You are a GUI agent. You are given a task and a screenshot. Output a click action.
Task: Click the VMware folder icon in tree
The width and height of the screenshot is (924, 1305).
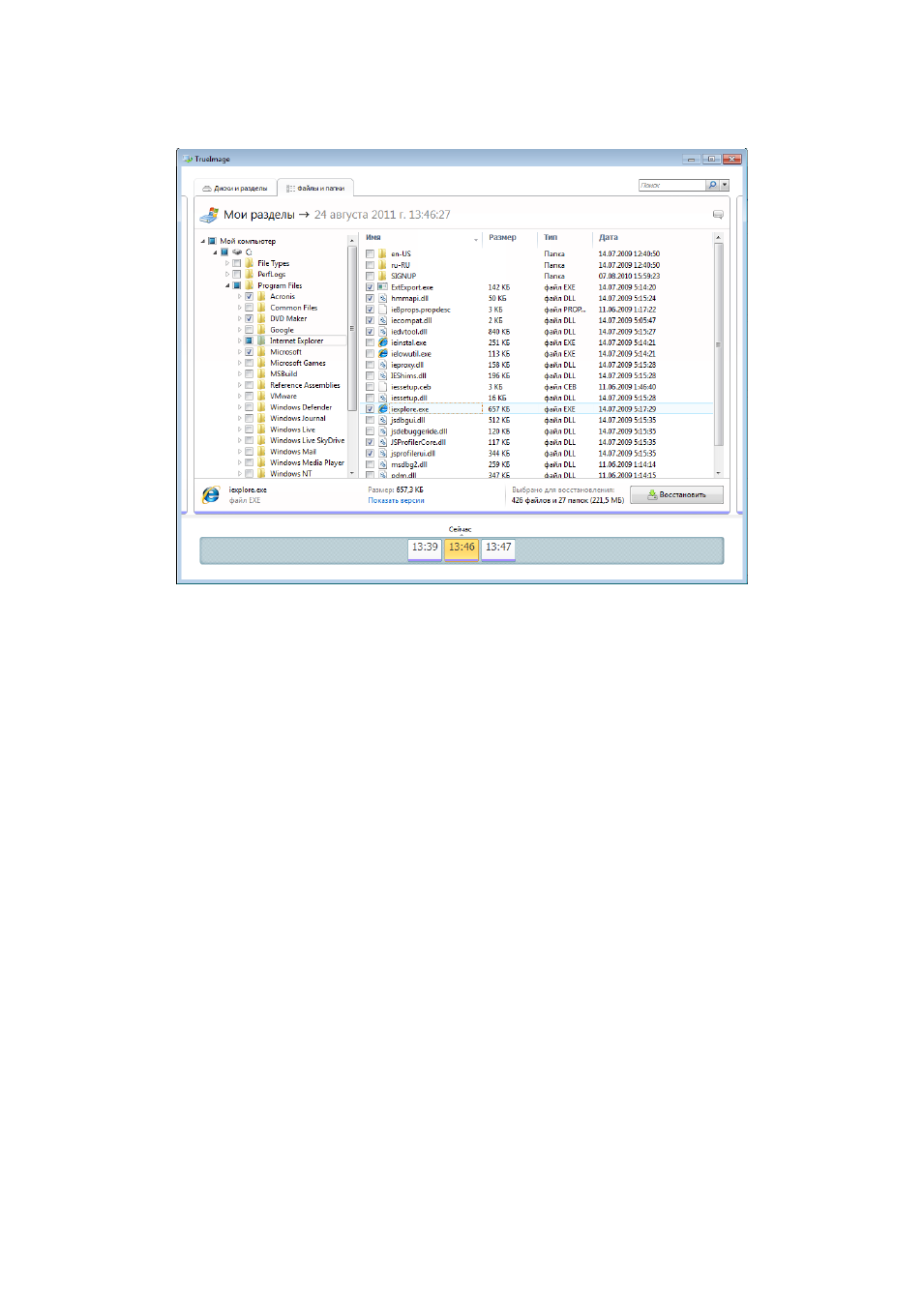[x=262, y=397]
